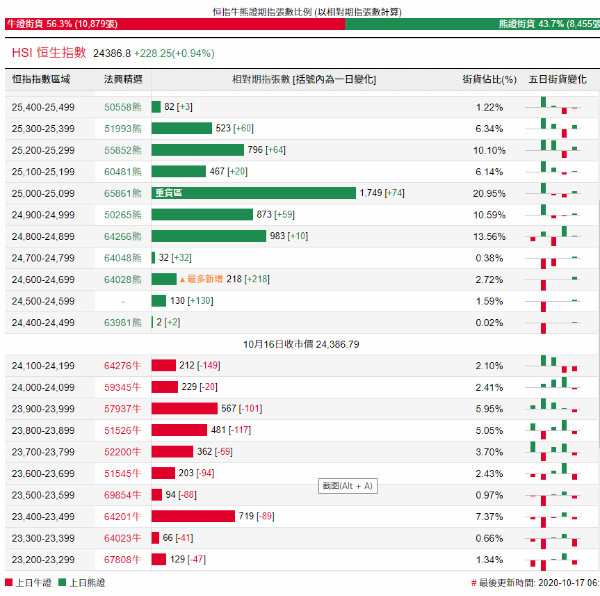600x596 pixels.
Task: Click the index change +228.25(+0.94%)
Action: coord(174,53)
